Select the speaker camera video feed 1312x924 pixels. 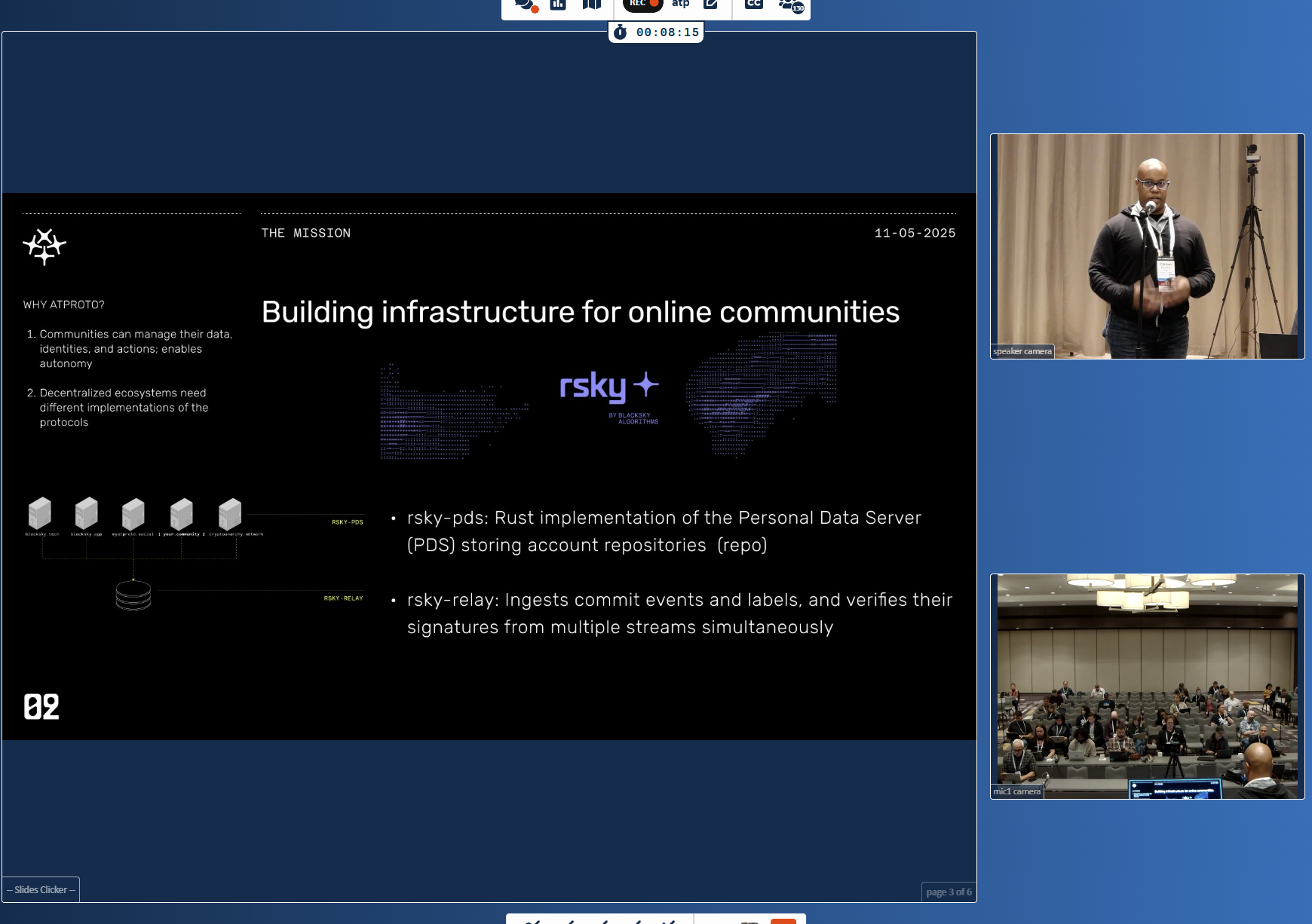1147,241
